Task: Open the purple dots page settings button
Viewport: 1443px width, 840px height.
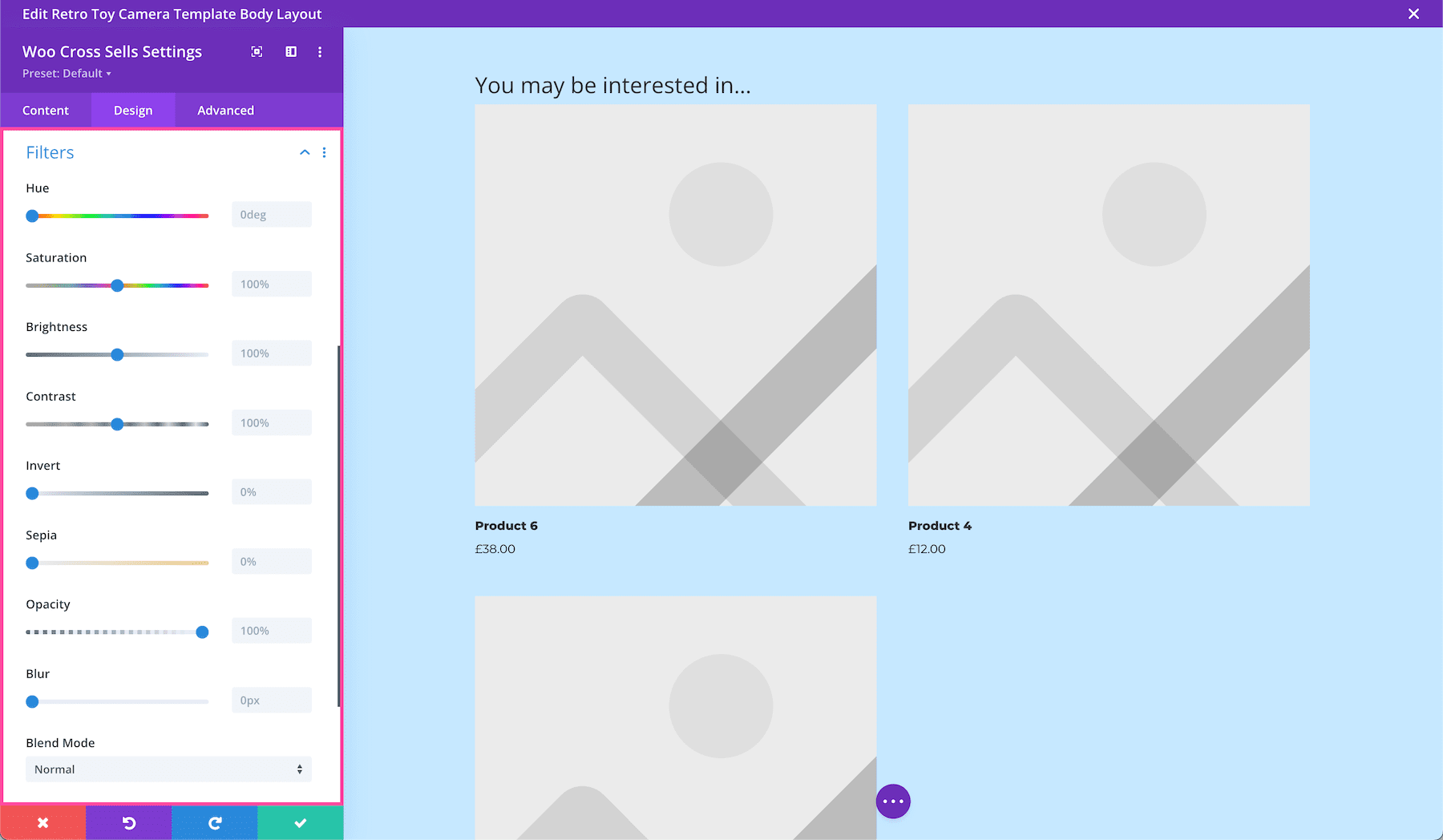Action: click(x=892, y=800)
